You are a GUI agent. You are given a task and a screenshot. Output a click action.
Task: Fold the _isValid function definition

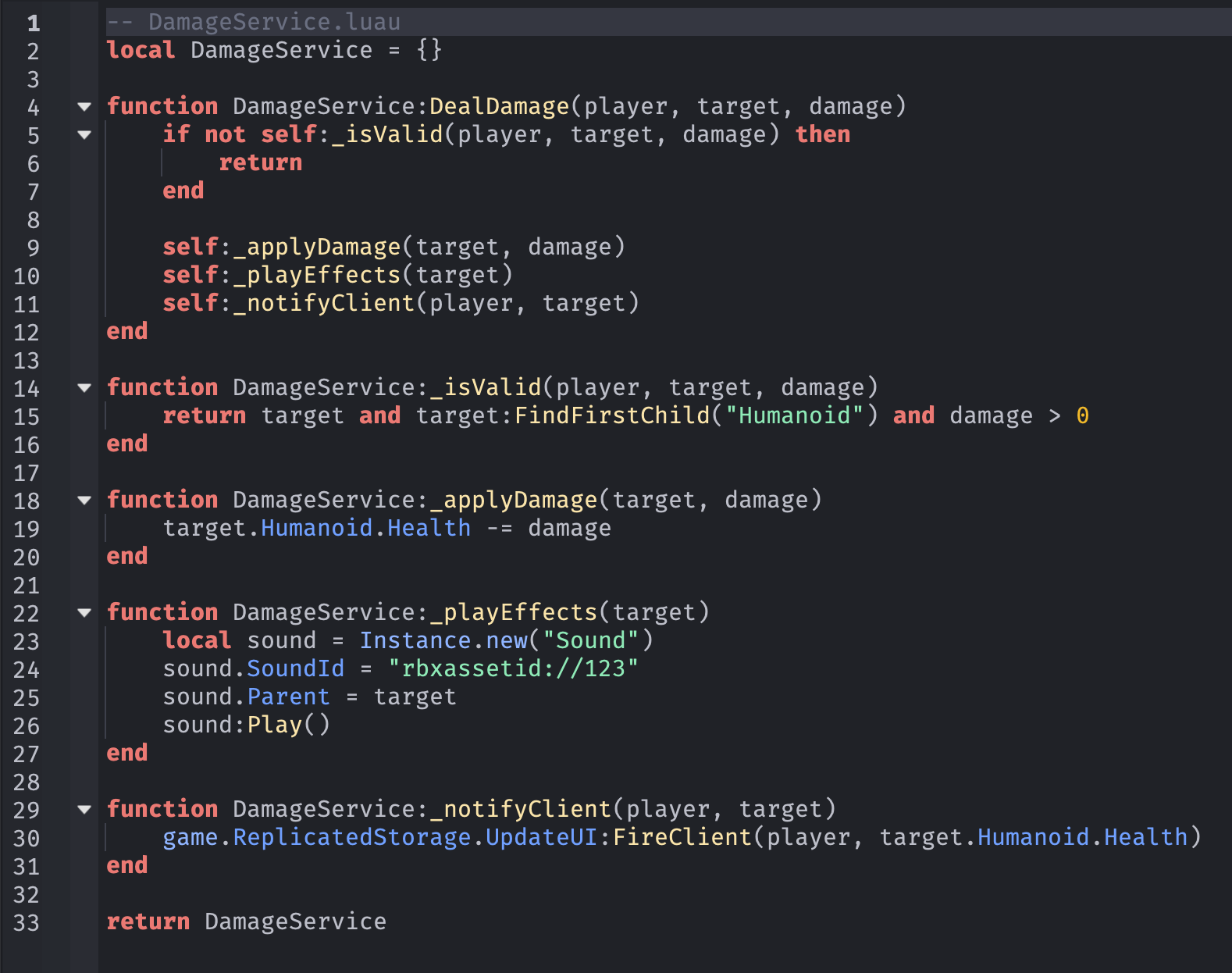pos(84,388)
